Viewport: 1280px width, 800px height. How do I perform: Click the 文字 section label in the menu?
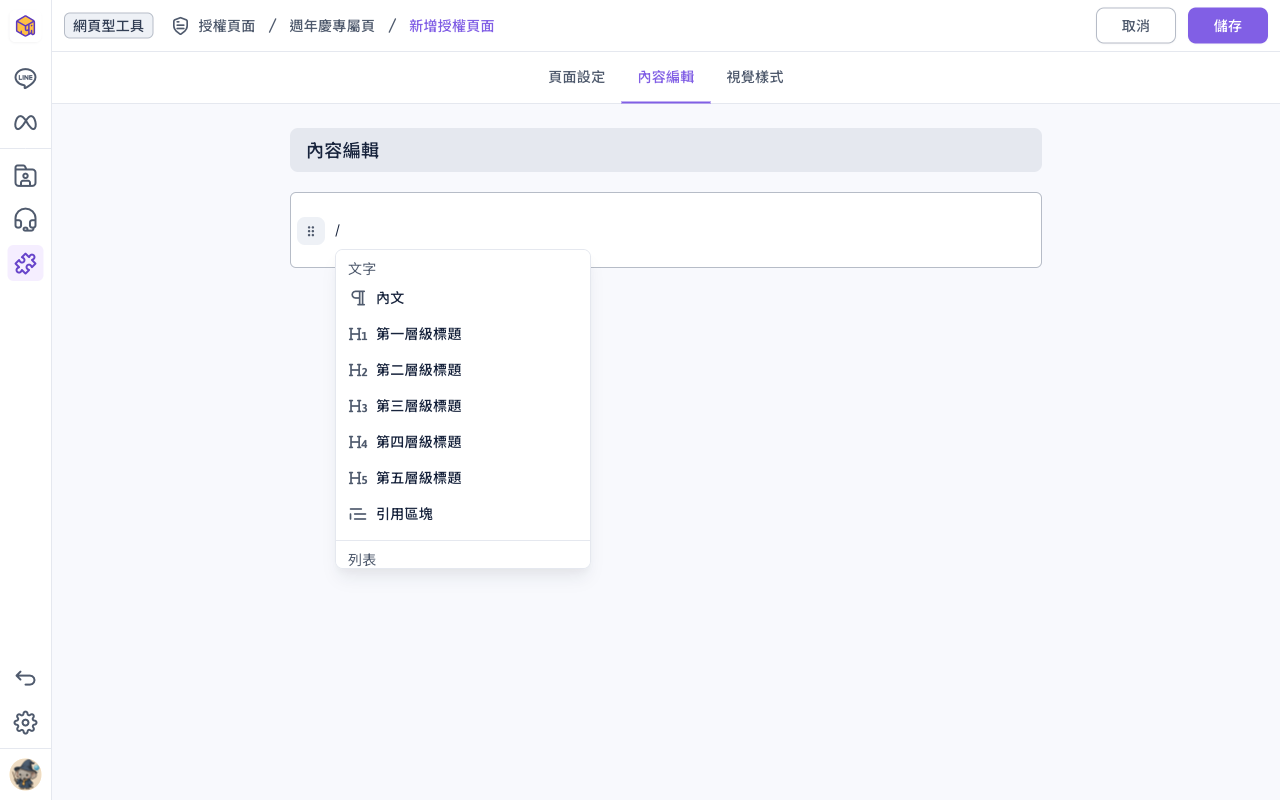[362, 269]
